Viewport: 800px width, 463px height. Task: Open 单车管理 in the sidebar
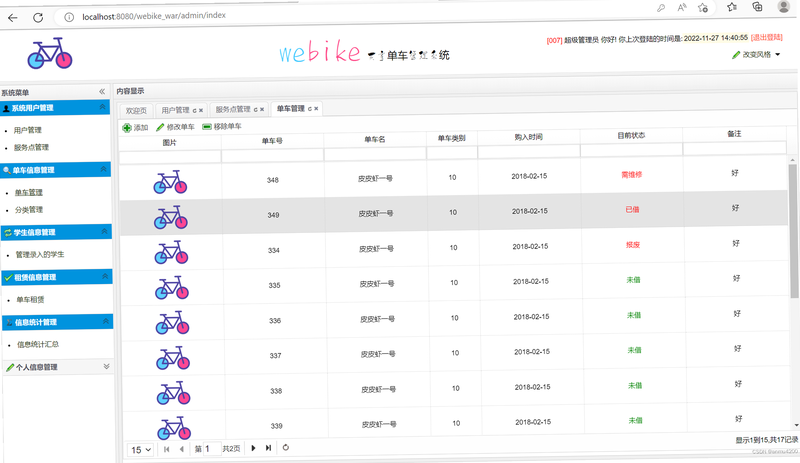(29, 192)
